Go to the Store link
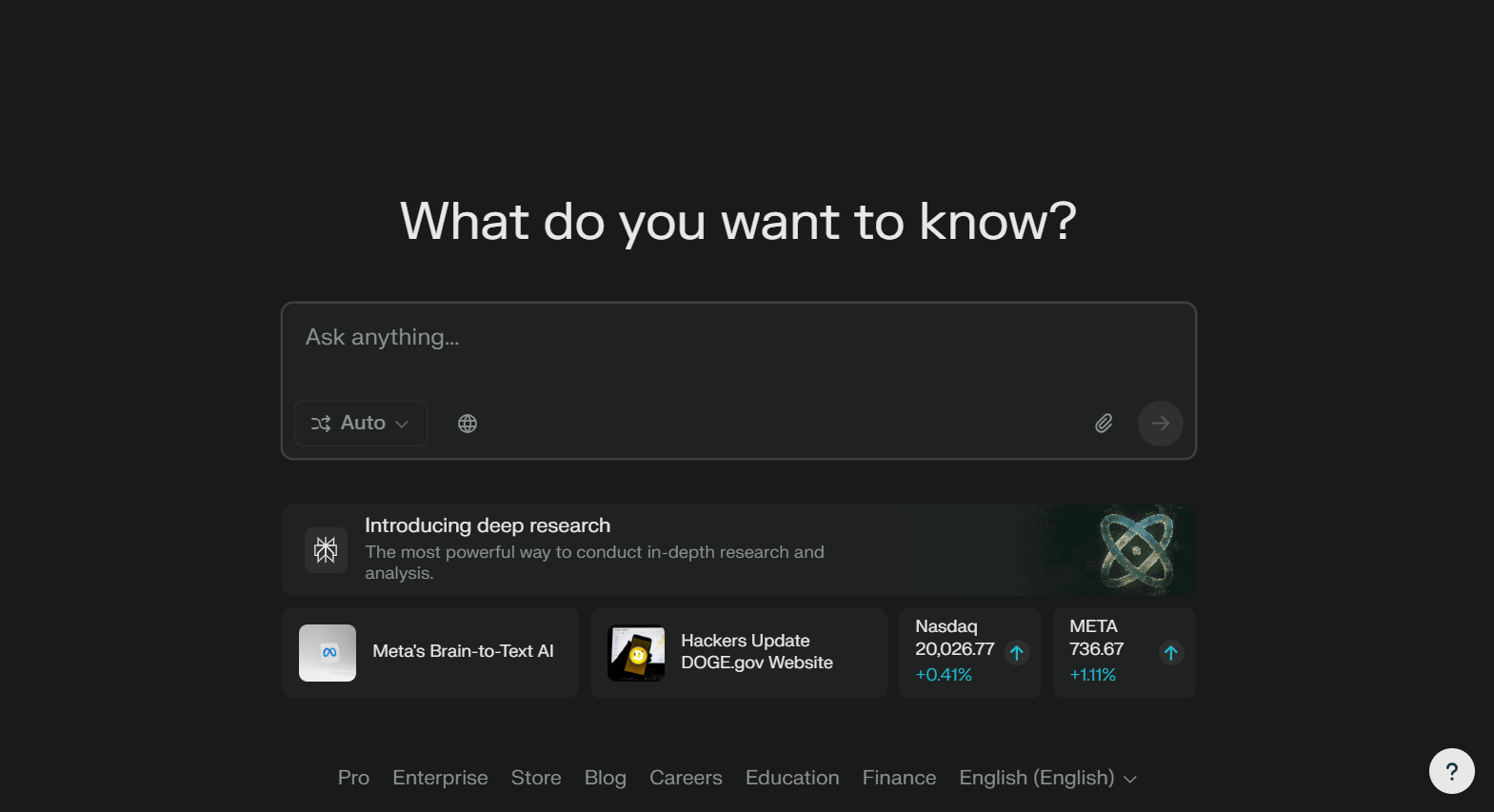 (x=536, y=778)
